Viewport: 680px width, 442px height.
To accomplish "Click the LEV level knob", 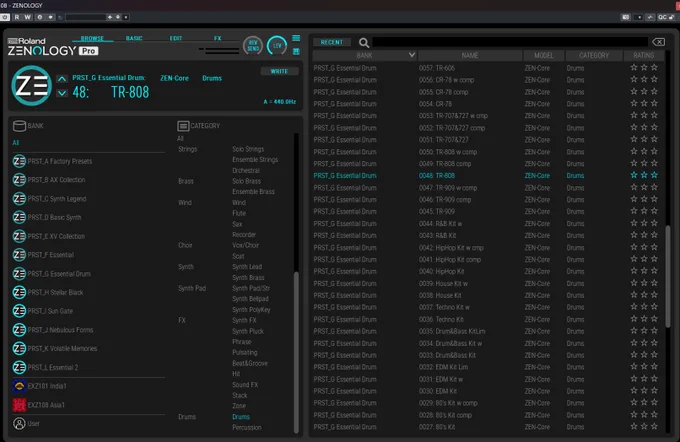I will (277, 45).
